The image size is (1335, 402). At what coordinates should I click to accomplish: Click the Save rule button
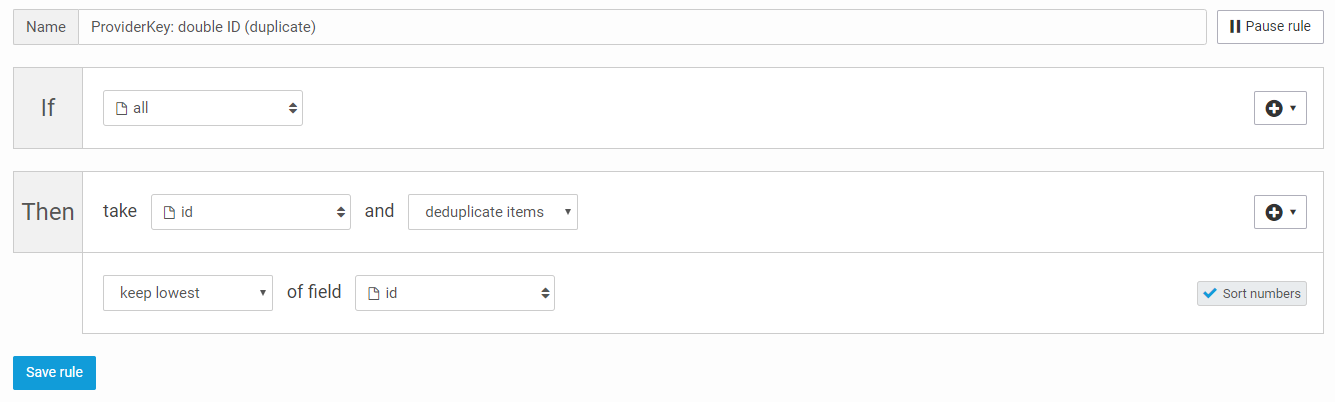click(54, 372)
